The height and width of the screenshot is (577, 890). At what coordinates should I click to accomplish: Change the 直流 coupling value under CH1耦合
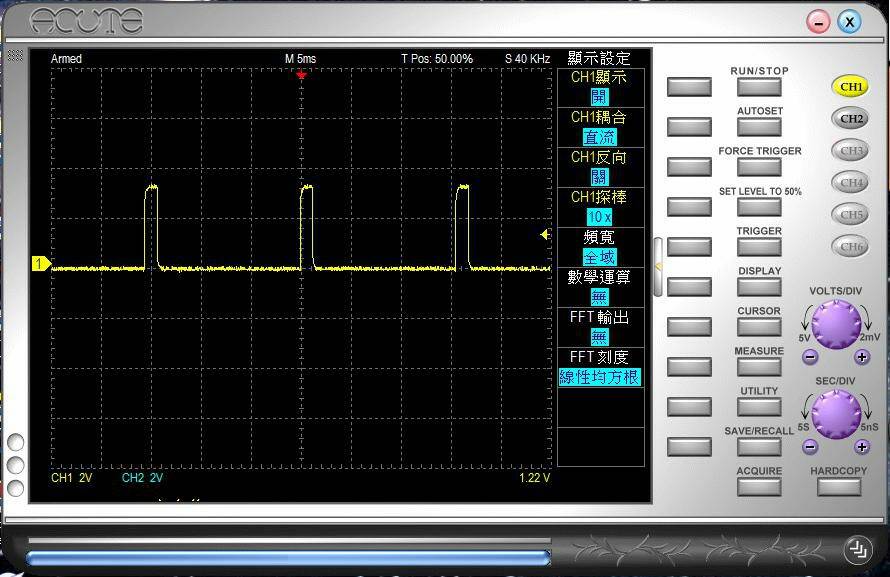(599, 137)
